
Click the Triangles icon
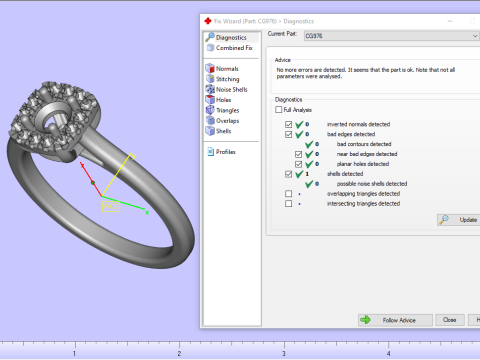[x=210, y=110]
